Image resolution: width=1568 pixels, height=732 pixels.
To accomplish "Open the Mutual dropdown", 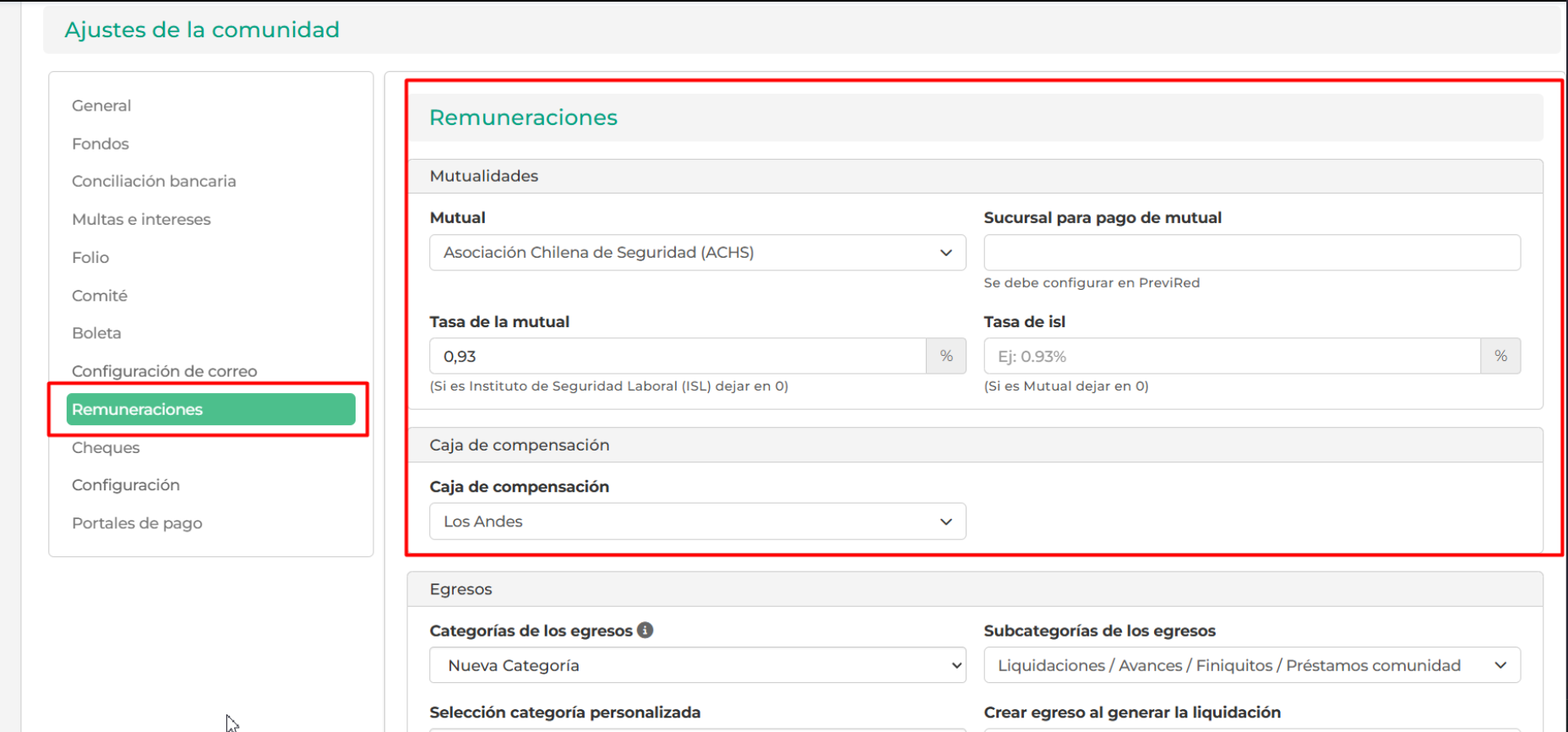I will [697, 253].
